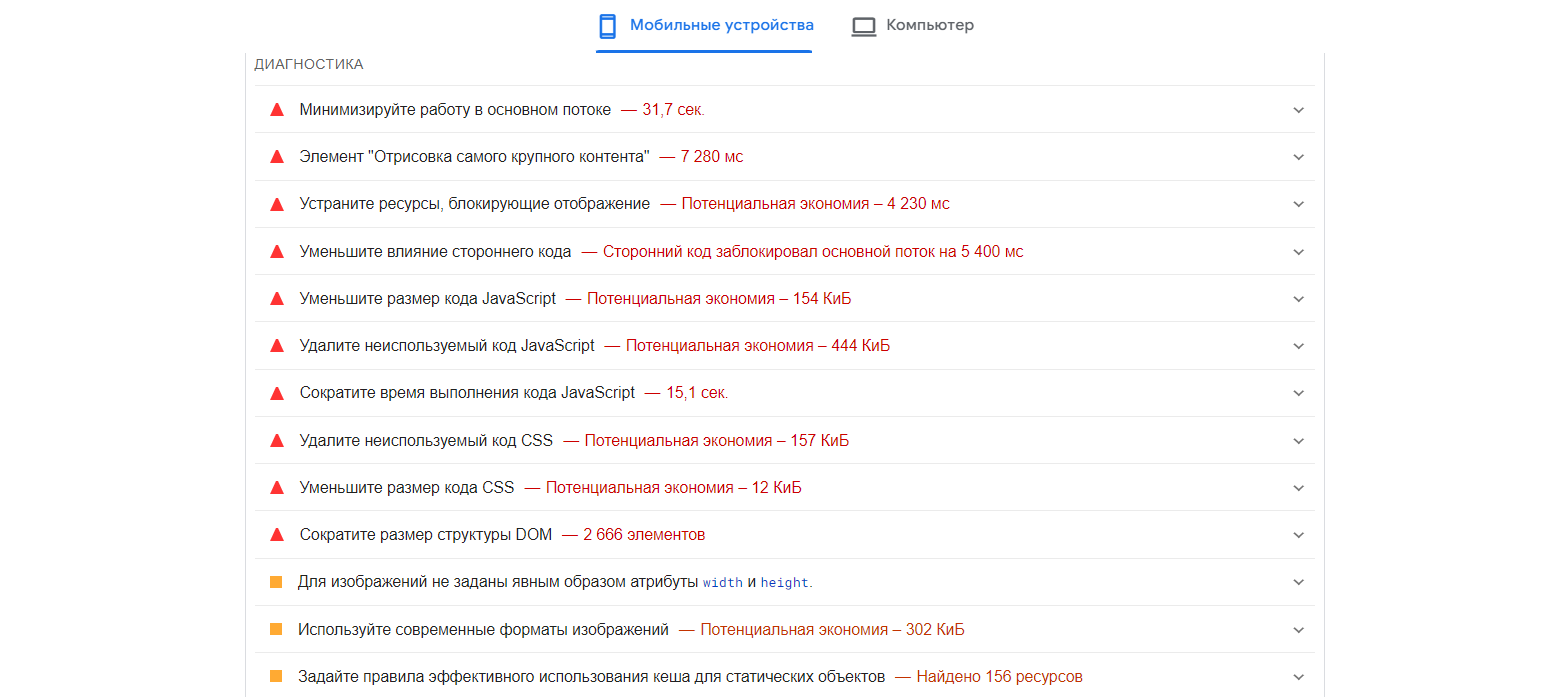This screenshot has height=697, width=1548.
Task: Click the orange square beside Используйте современные форматы изображений
Action: (277, 629)
